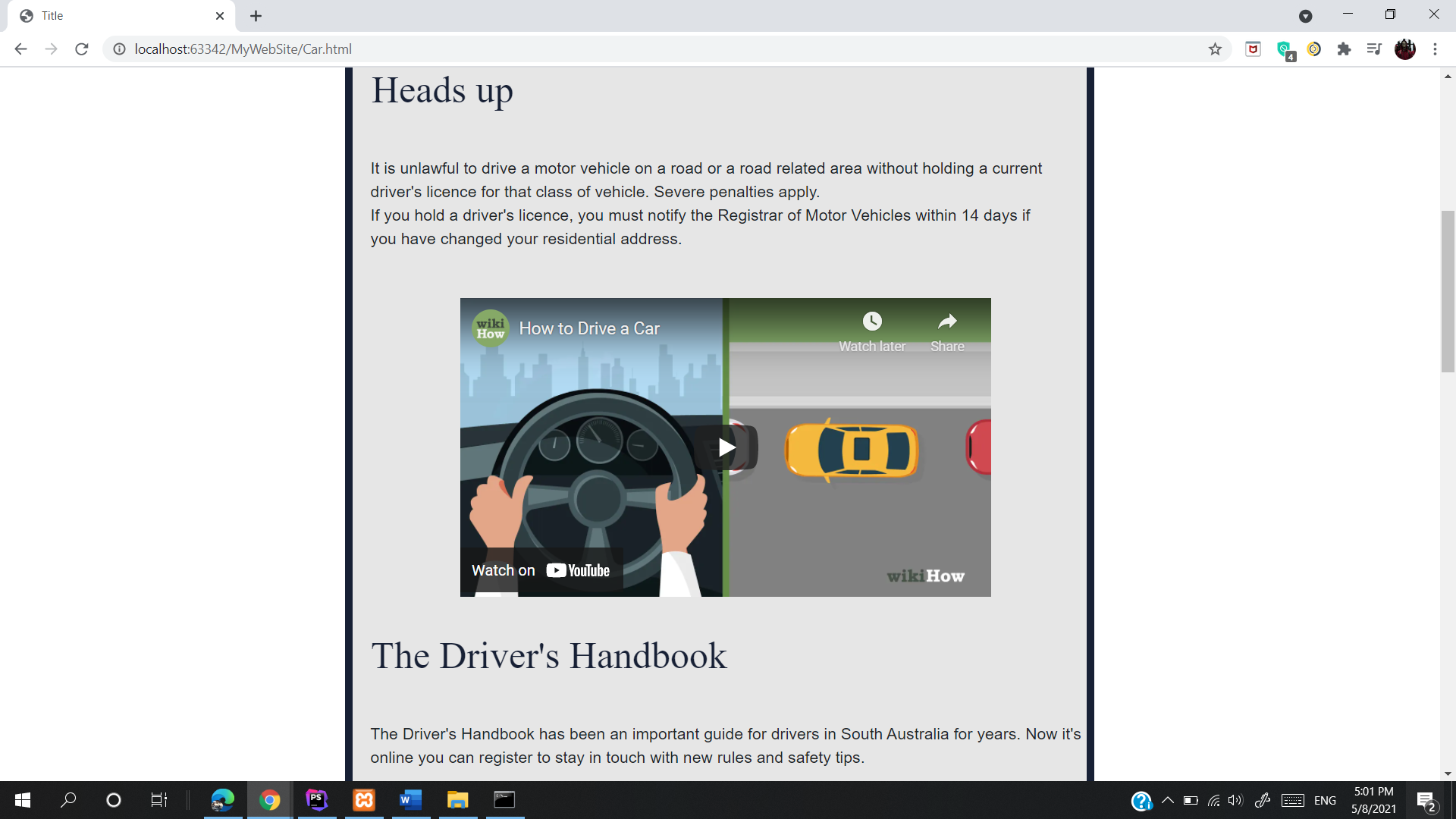Open PhpStorm from the taskbar
Viewport: 1456px width, 819px height.
(x=316, y=800)
